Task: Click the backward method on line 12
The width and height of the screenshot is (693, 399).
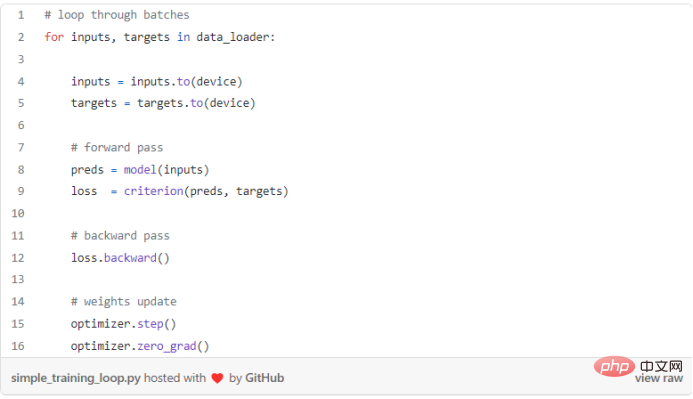Action: [x=130, y=258]
